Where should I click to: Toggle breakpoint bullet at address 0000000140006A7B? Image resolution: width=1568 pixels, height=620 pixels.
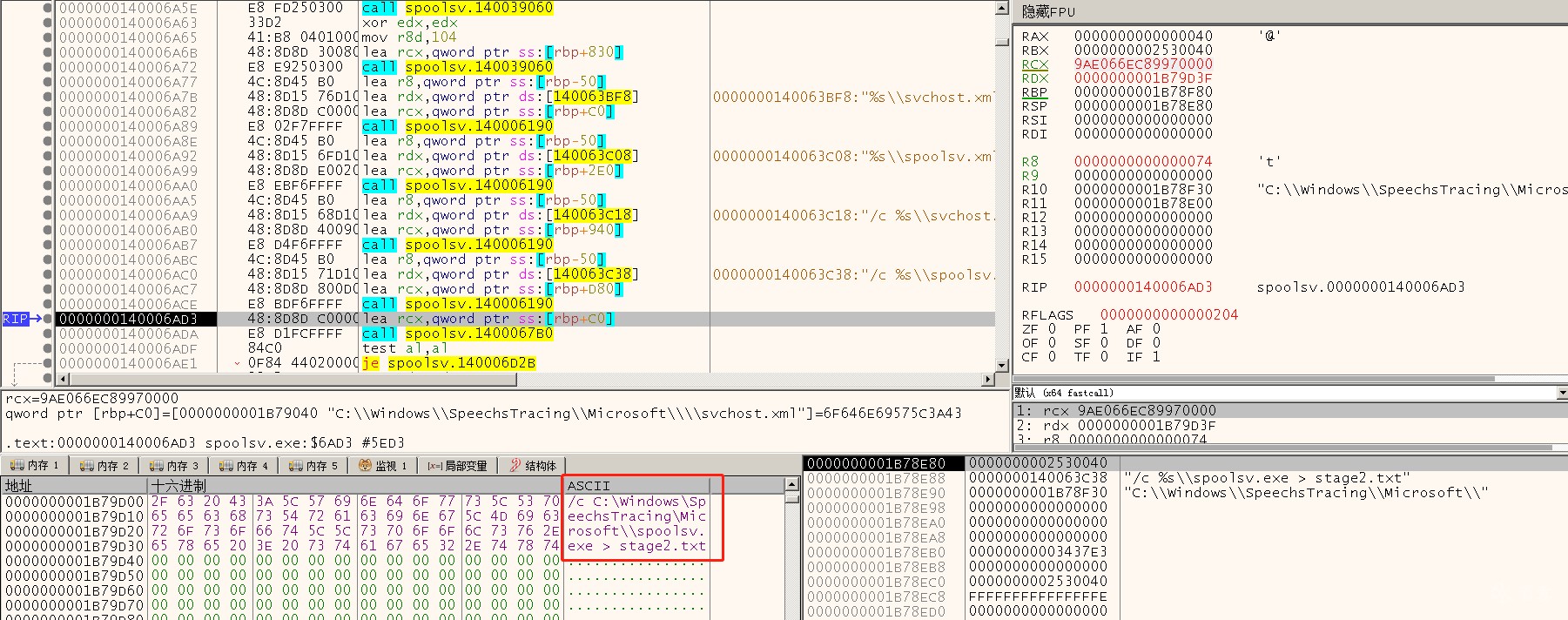pyautogui.click(x=47, y=97)
